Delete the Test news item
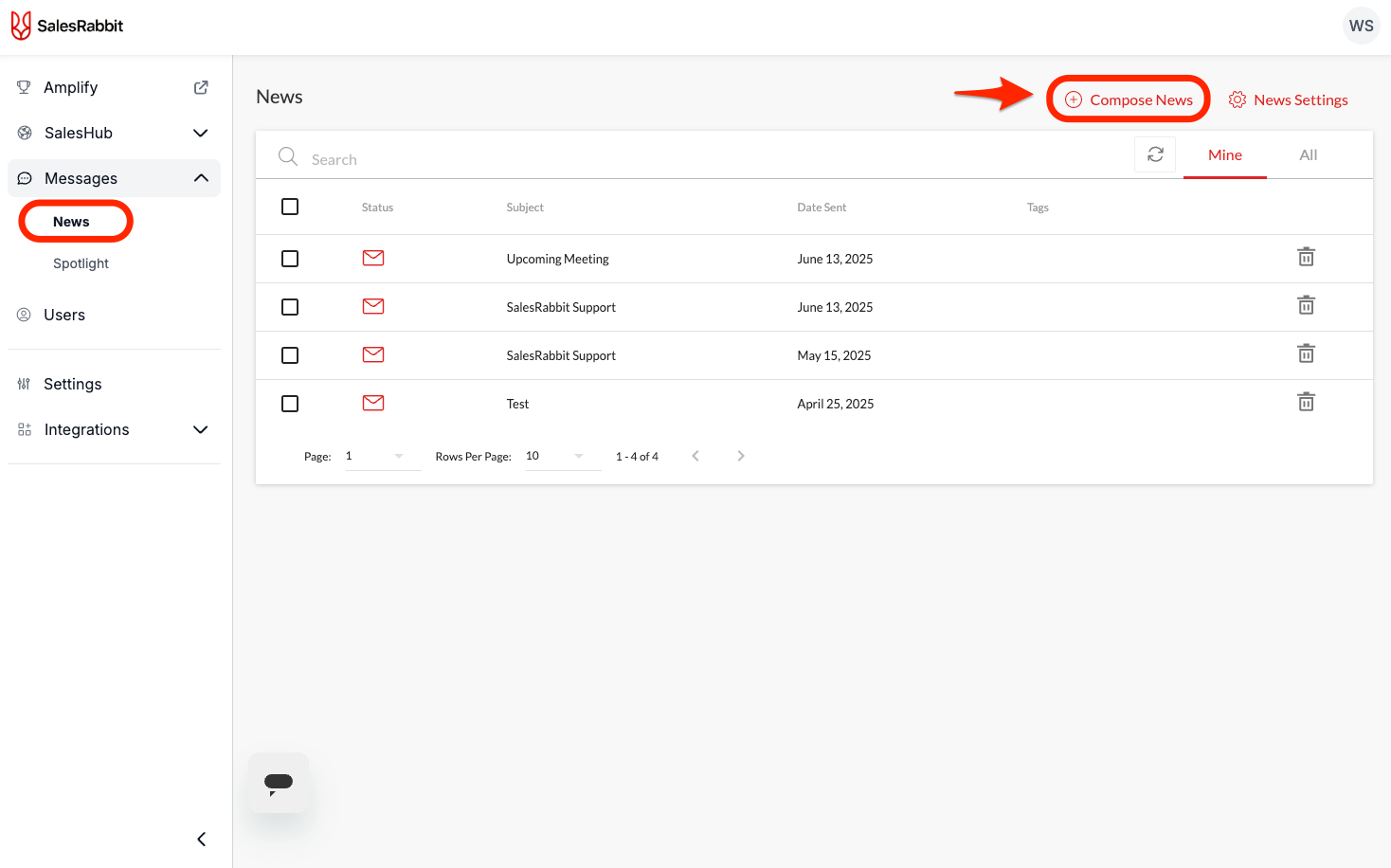The width and height of the screenshot is (1391, 868). (1306, 402)
